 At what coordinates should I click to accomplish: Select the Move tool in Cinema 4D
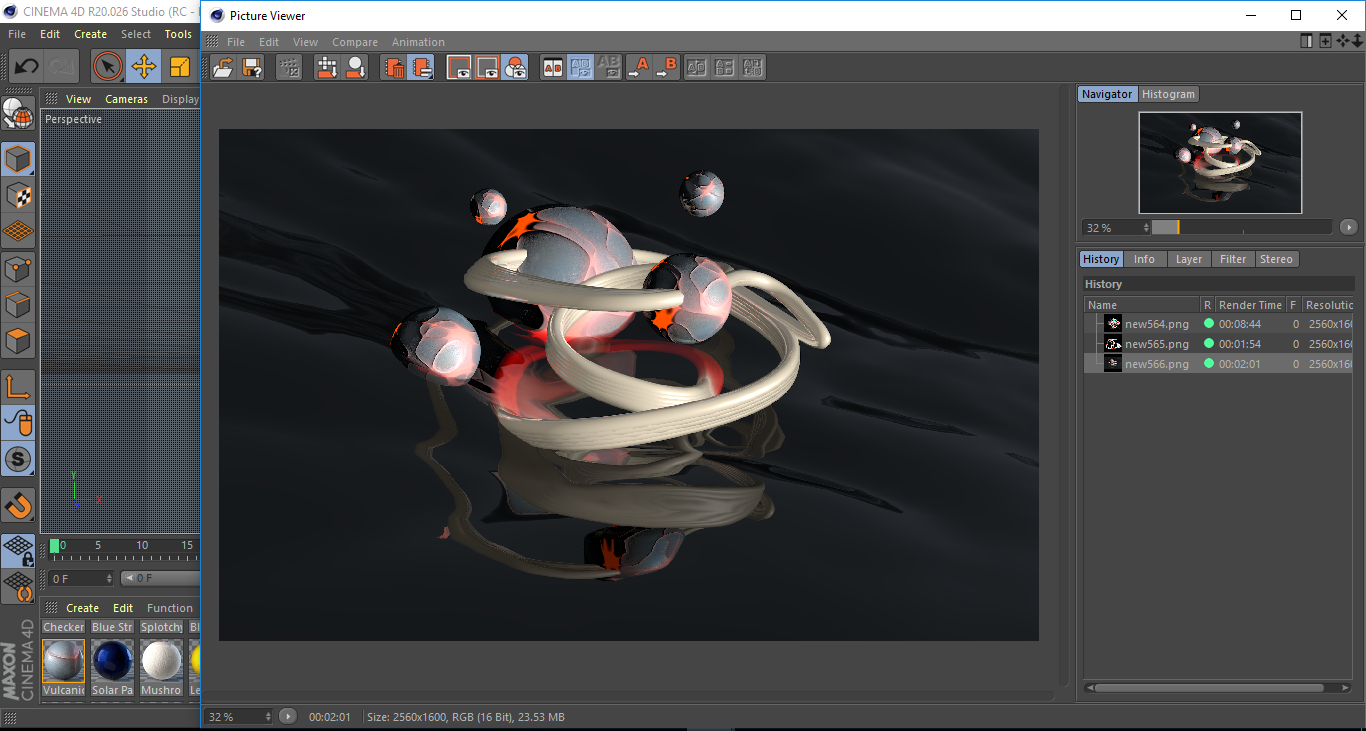click(x=144, y=67)
